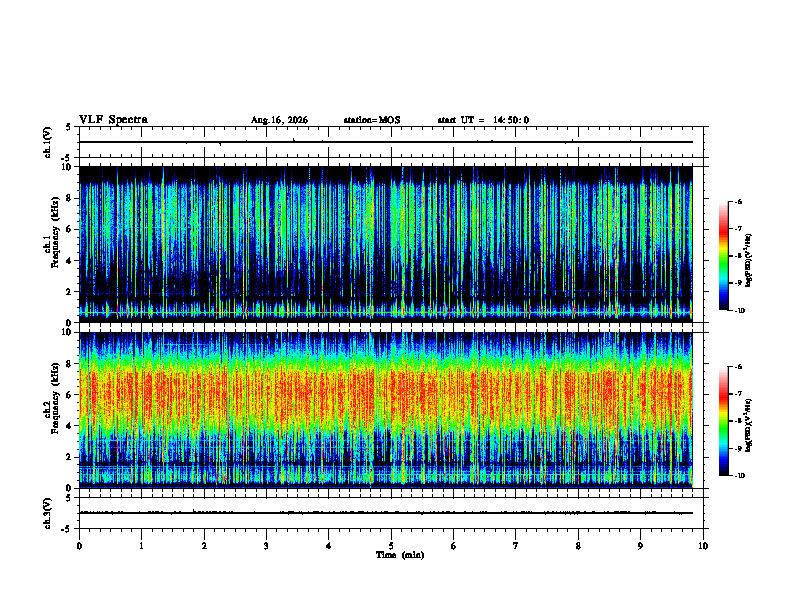Image resolution: width=792 pixels, height=612 pixels.
Task: Click the ch.3(V) waveform strip
Action: pos(391,513)
